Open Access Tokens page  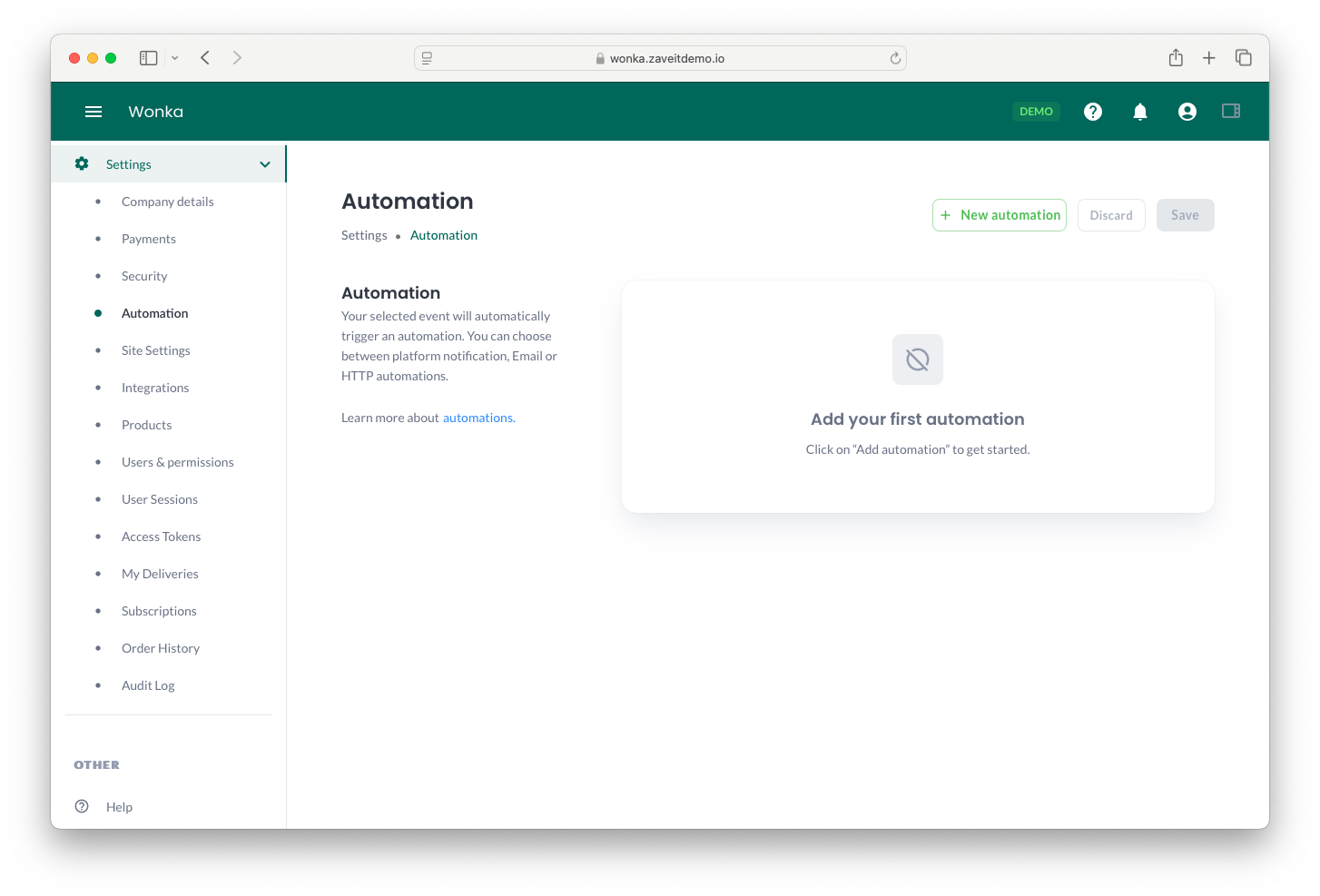coord(162,537)
